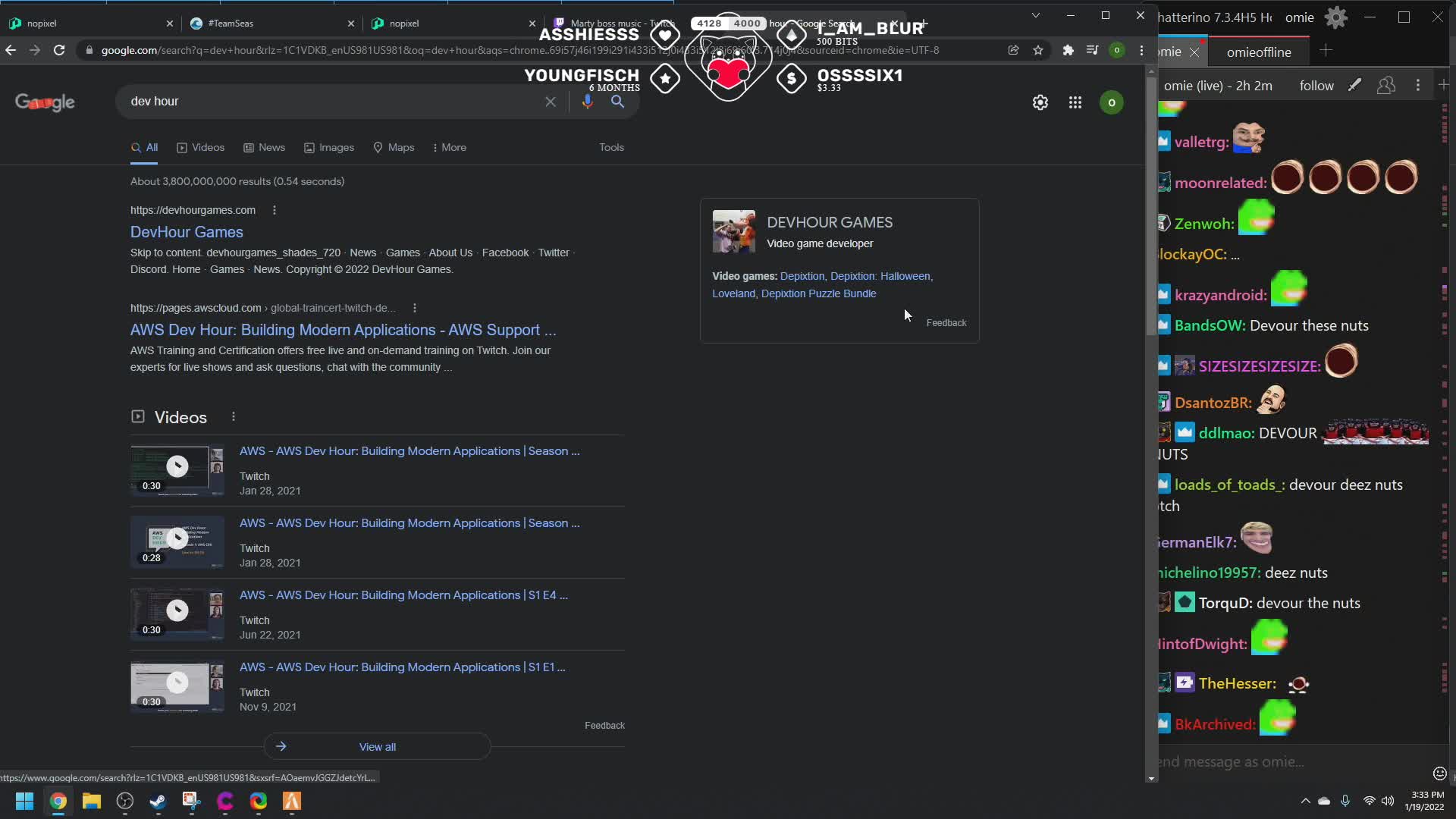Open Snipping Tool from the taskbar
Viewport: 1456px width, 819px height.
tap(191, 801)
